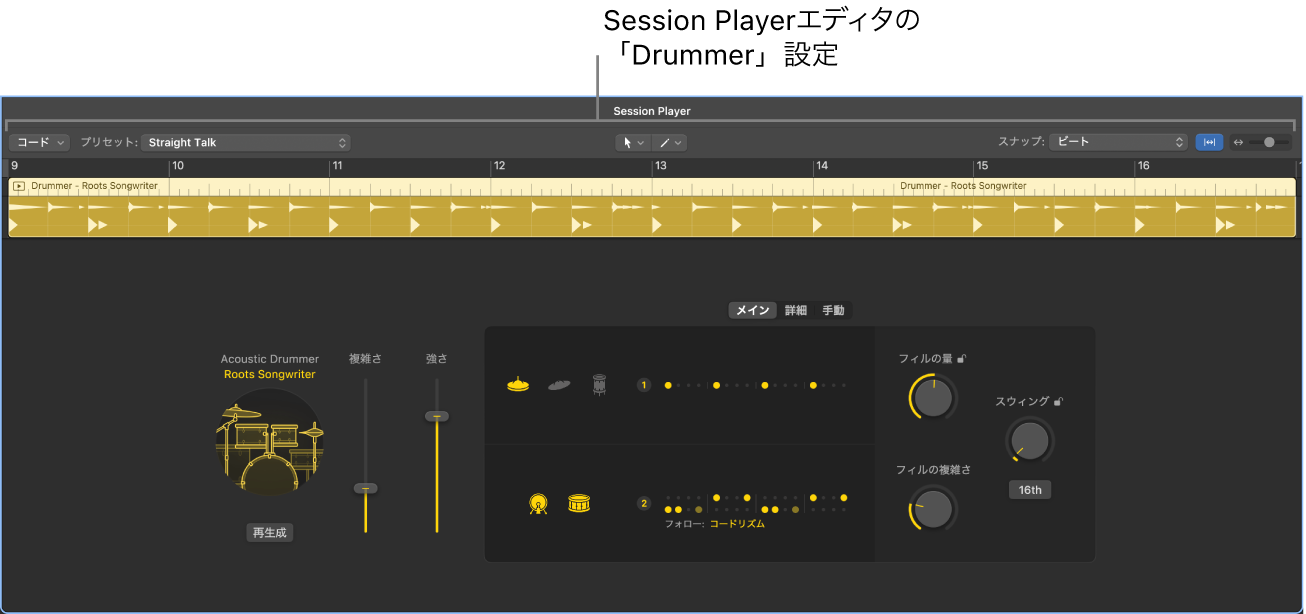Click bar 11 on the ruler
This screenshot has width=1306, height=614.
338,165
